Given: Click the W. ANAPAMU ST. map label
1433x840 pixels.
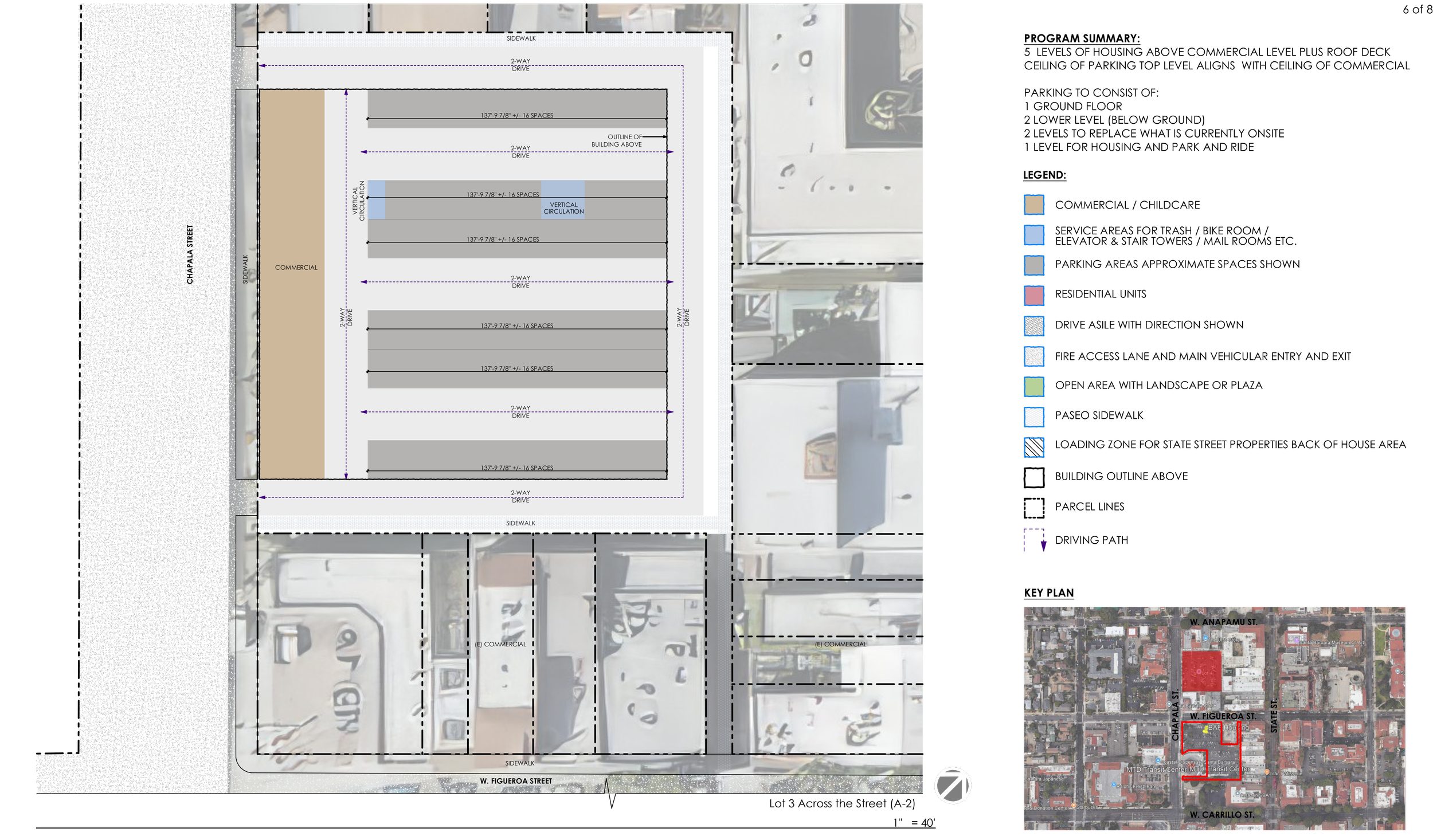Looking at the screenshot, I should [1223, 622].
